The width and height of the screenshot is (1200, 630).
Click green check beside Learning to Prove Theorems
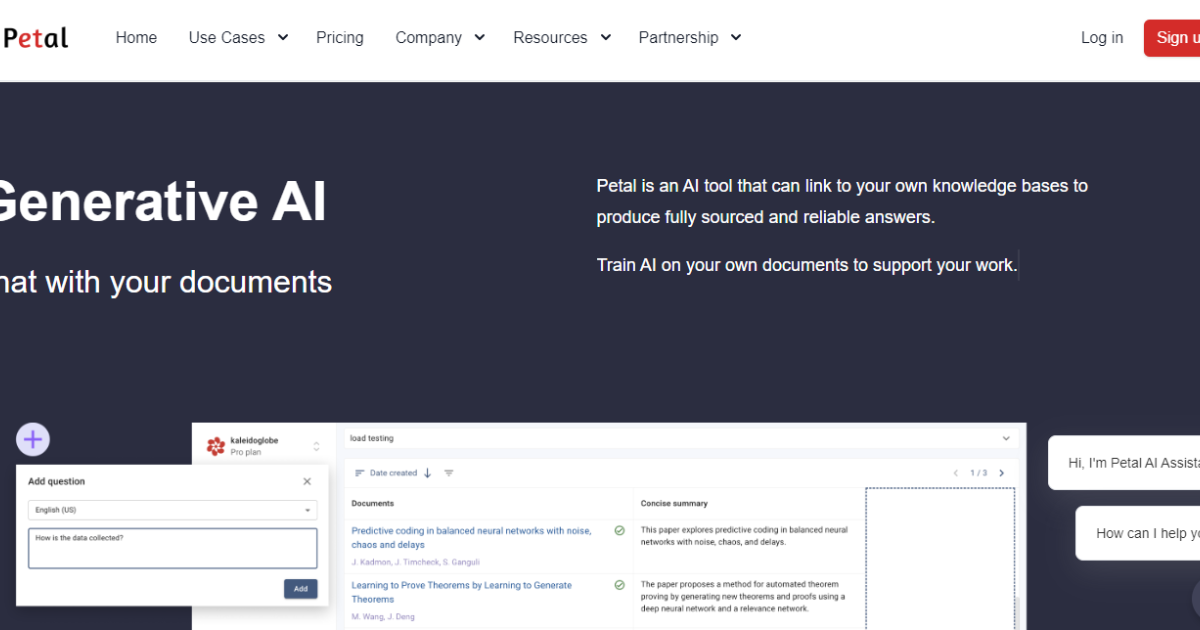tap(619, 585)
